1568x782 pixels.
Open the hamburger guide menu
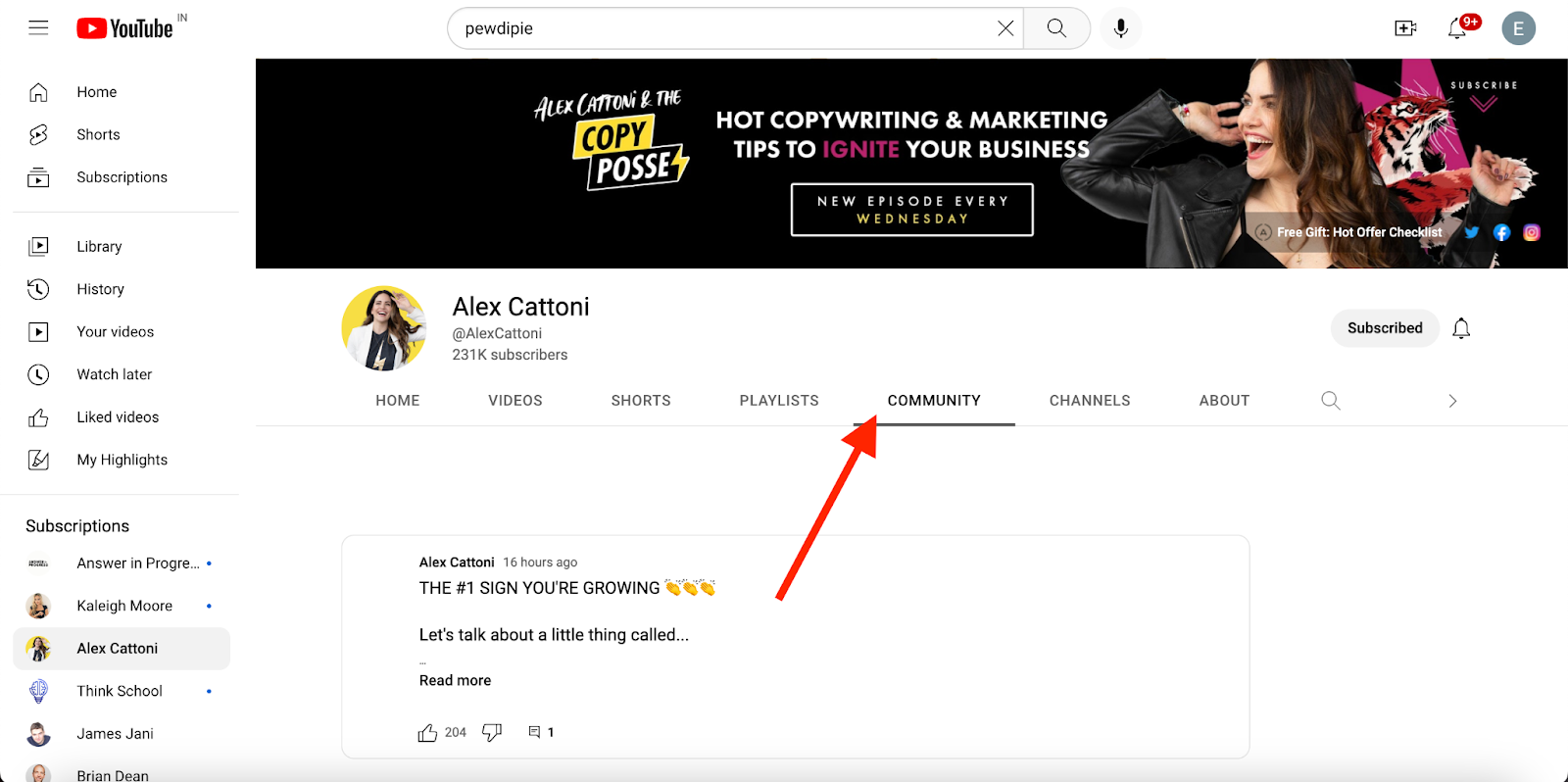coord(38,28)
